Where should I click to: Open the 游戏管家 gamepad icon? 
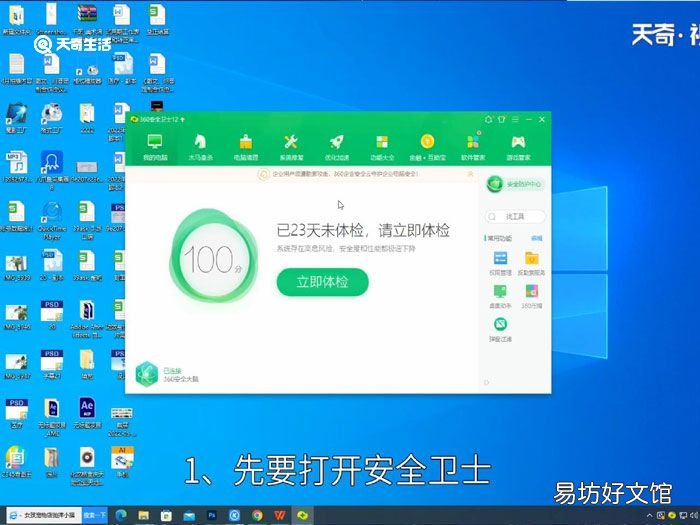pyautogui.click(x=518, y=142)
